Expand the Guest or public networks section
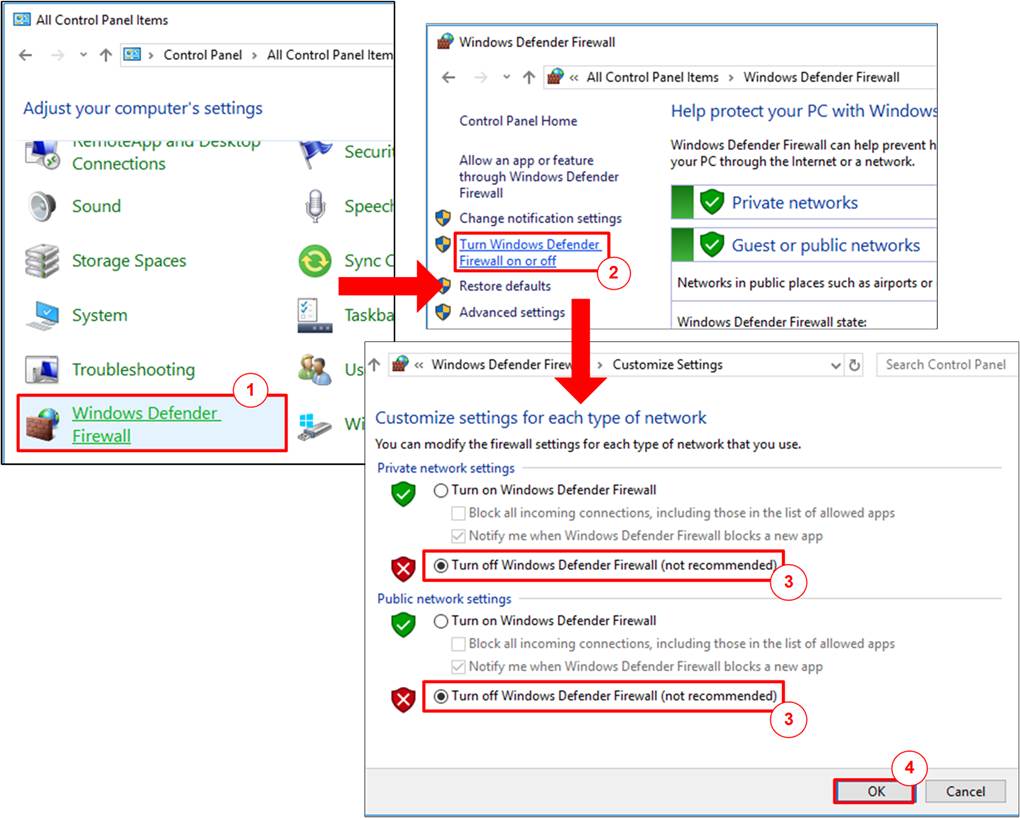The height and width of the screenshot is (818, 1020). click(804, 245)
